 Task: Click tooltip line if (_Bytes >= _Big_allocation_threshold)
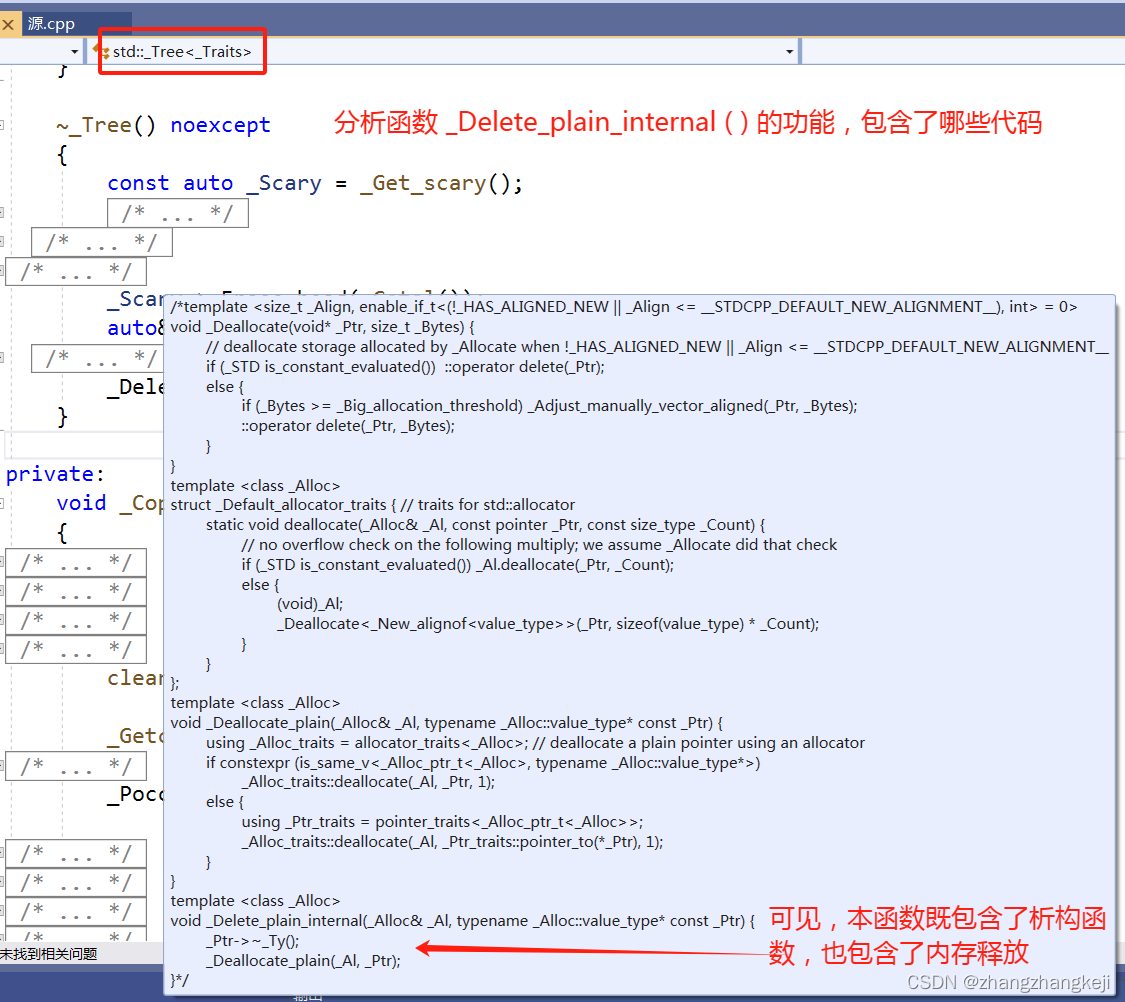point(549,406)
